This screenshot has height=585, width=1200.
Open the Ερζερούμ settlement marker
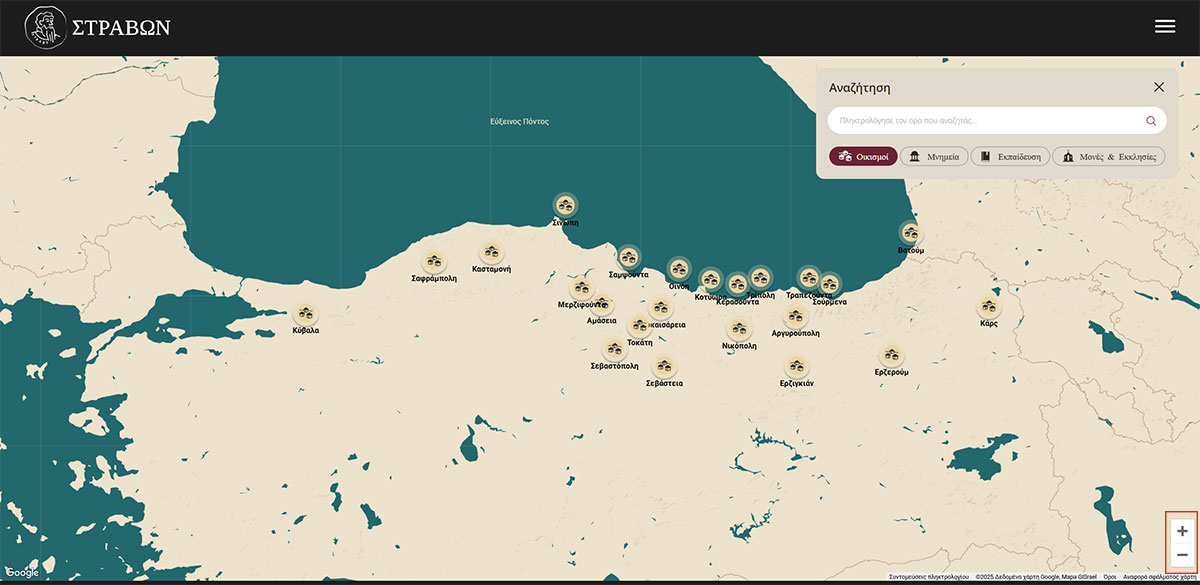point(891,355)
